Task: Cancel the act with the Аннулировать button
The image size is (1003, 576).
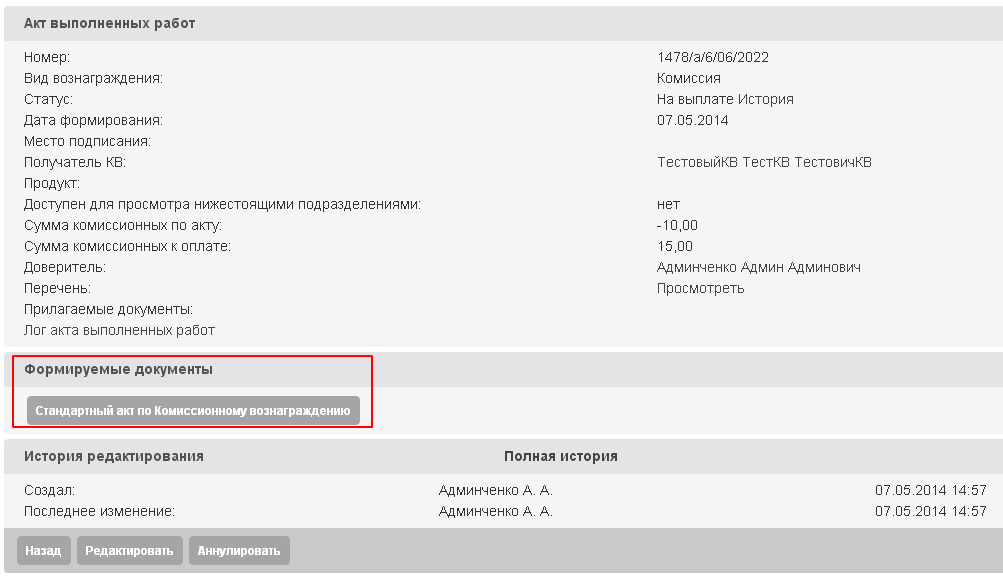Action: click(239, 551)
